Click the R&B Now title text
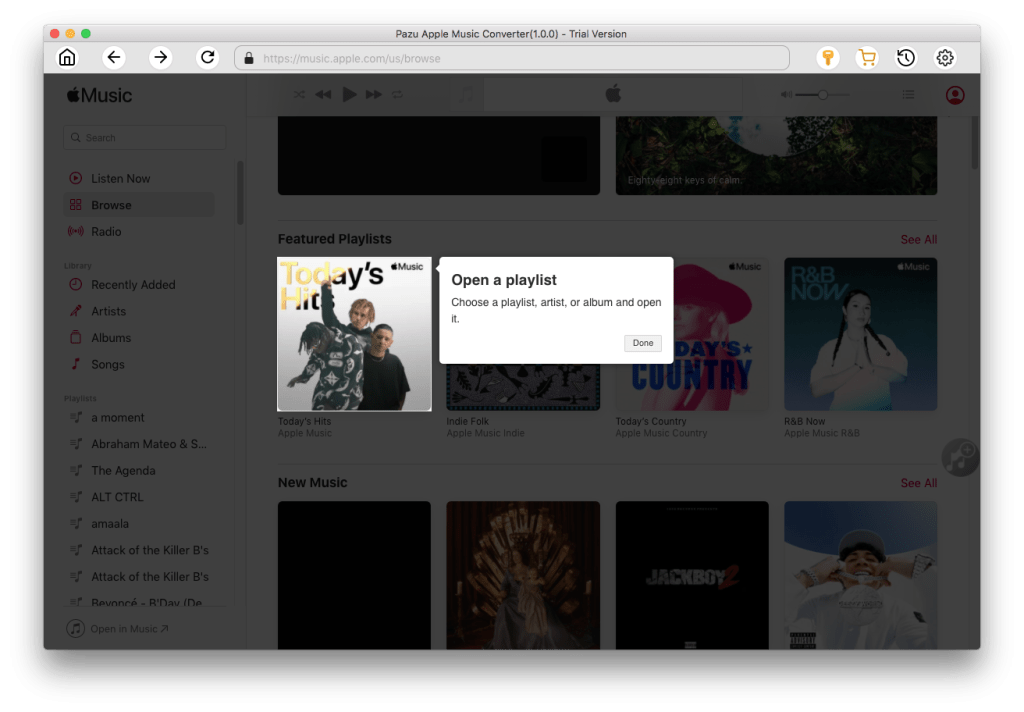The height and width of the screenshot is (712, 1024). 805,421
